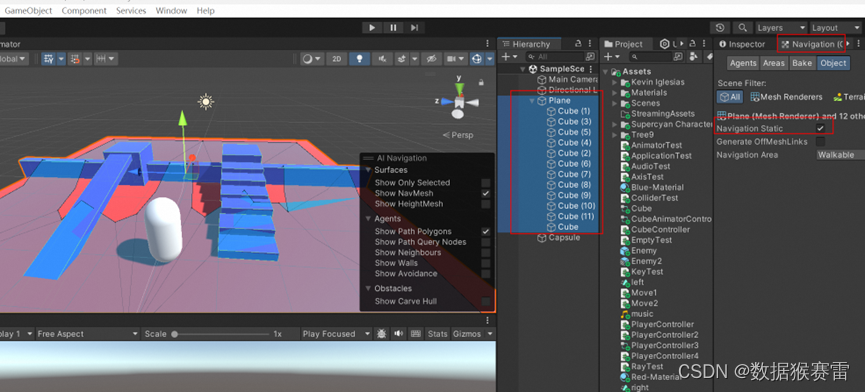
Task: Open the Layout dropdown
Action: click(836, 28)
